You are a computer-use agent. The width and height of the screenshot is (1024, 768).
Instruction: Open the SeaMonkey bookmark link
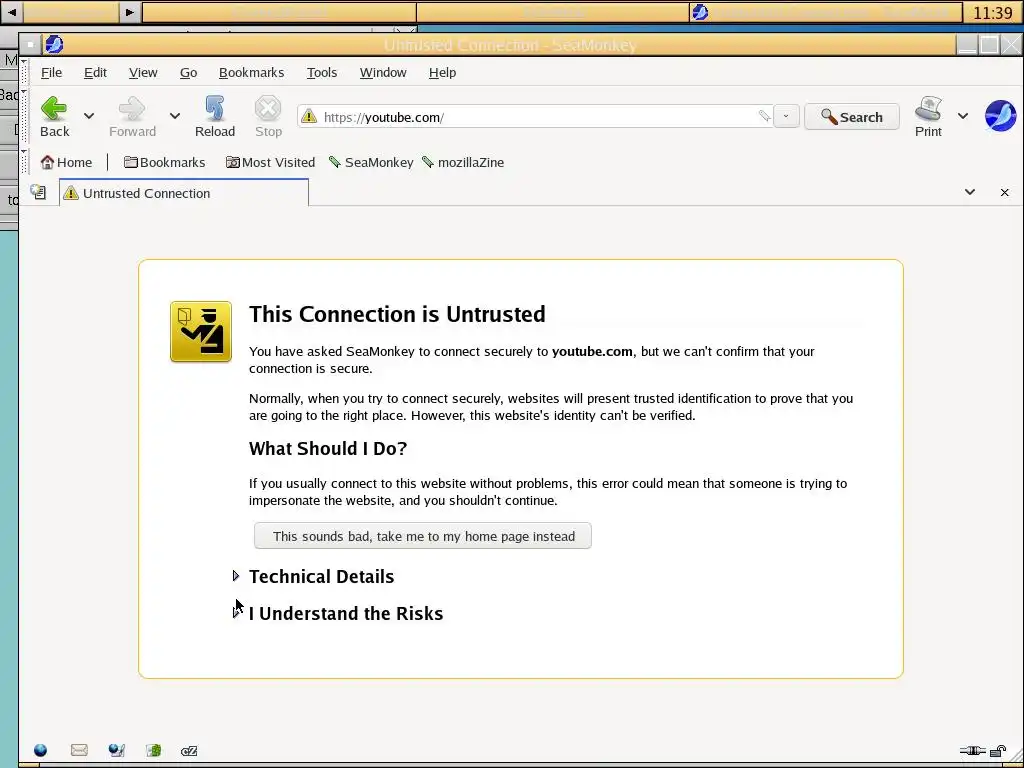[x=371, y=162]
